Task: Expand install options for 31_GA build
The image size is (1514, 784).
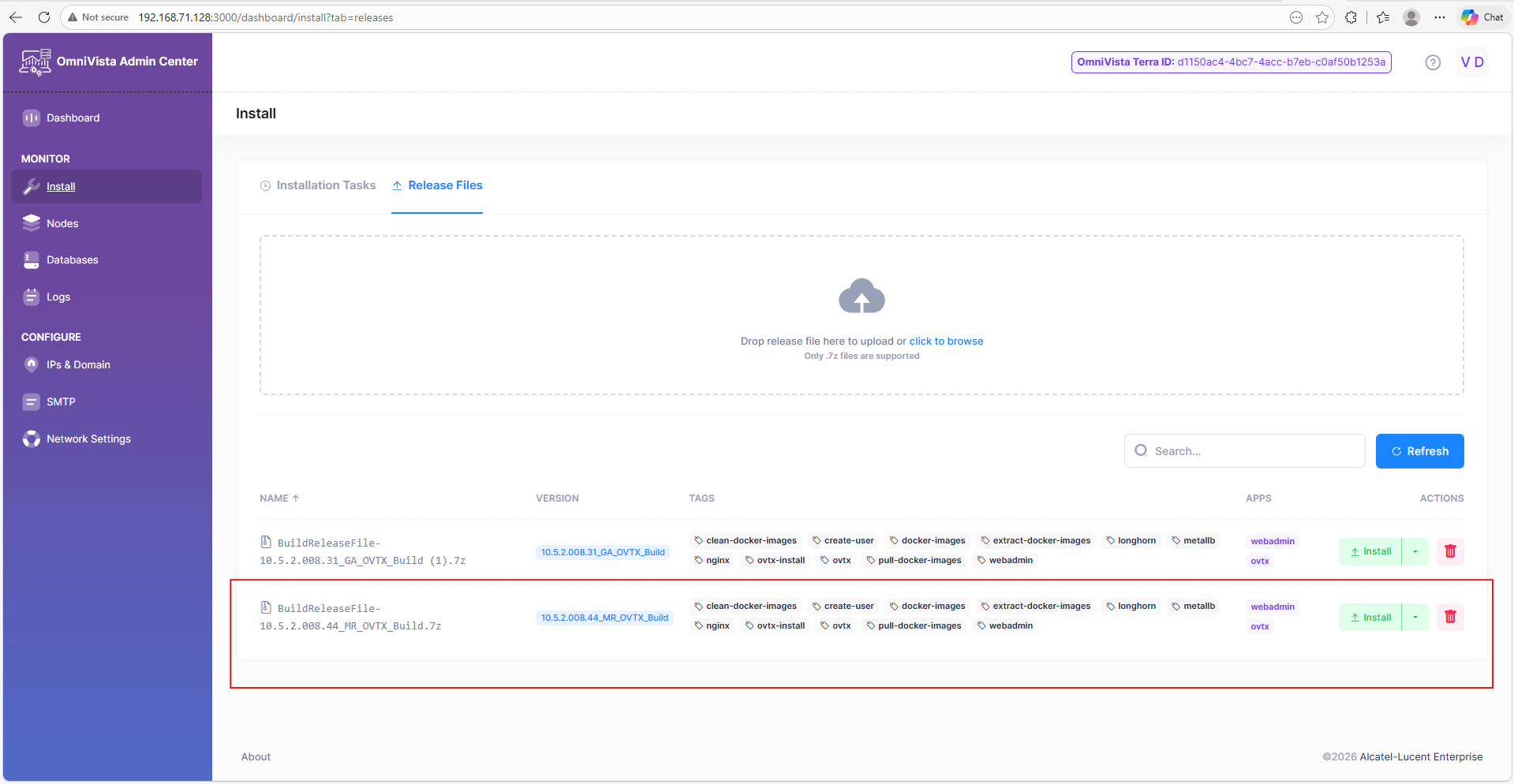Action: coord(1415,551)
